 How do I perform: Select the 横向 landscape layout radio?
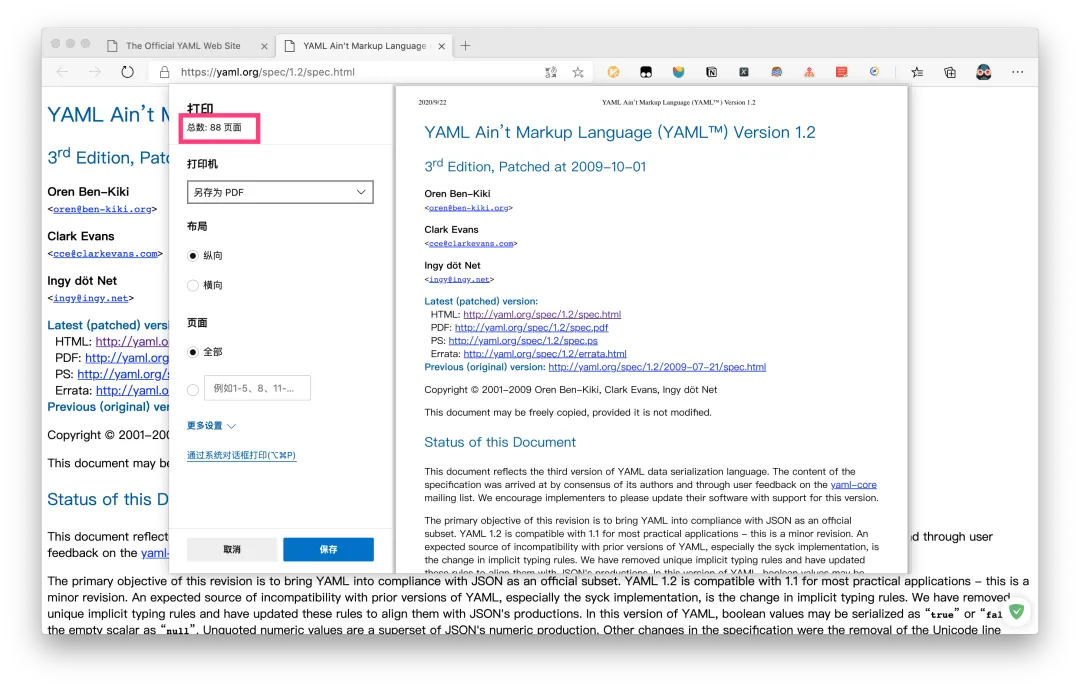[x=193, y=285]
